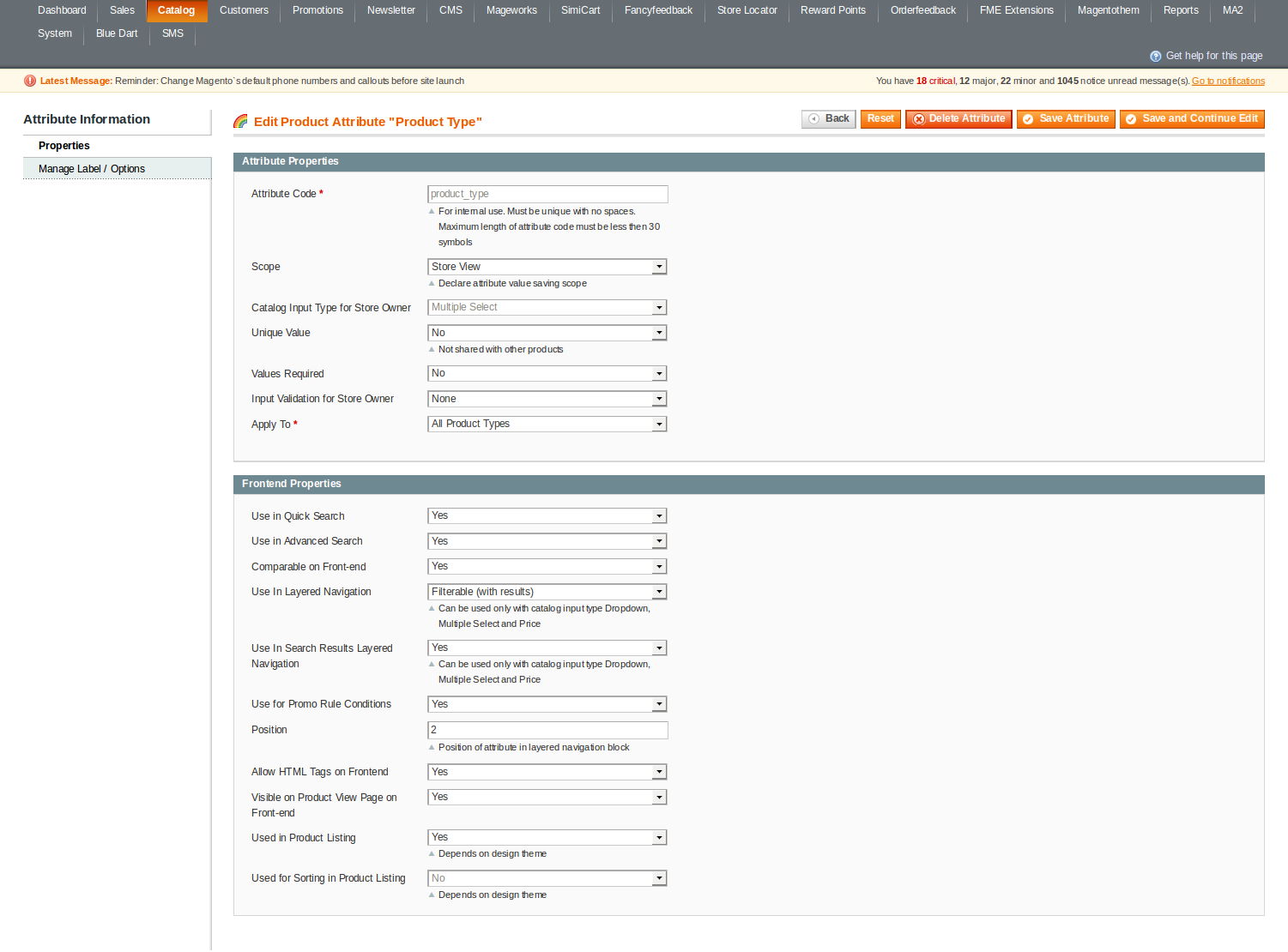
Task: Select the Properties tab
Action: (x=64, y=146)
